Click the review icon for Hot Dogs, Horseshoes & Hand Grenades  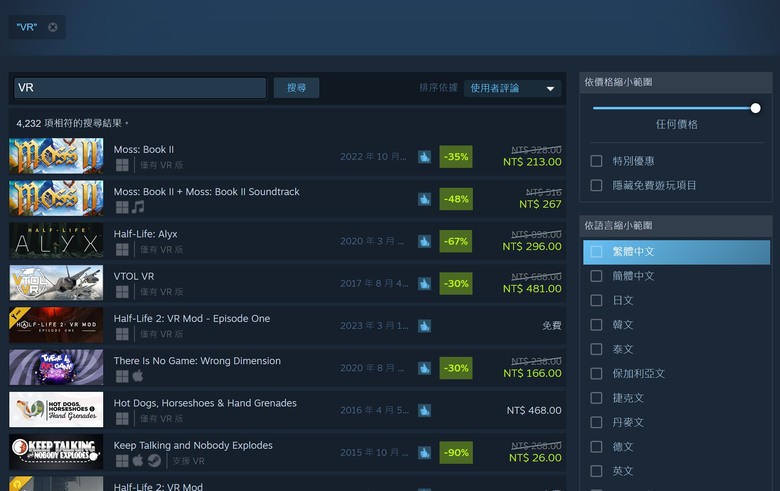[424, 410]
